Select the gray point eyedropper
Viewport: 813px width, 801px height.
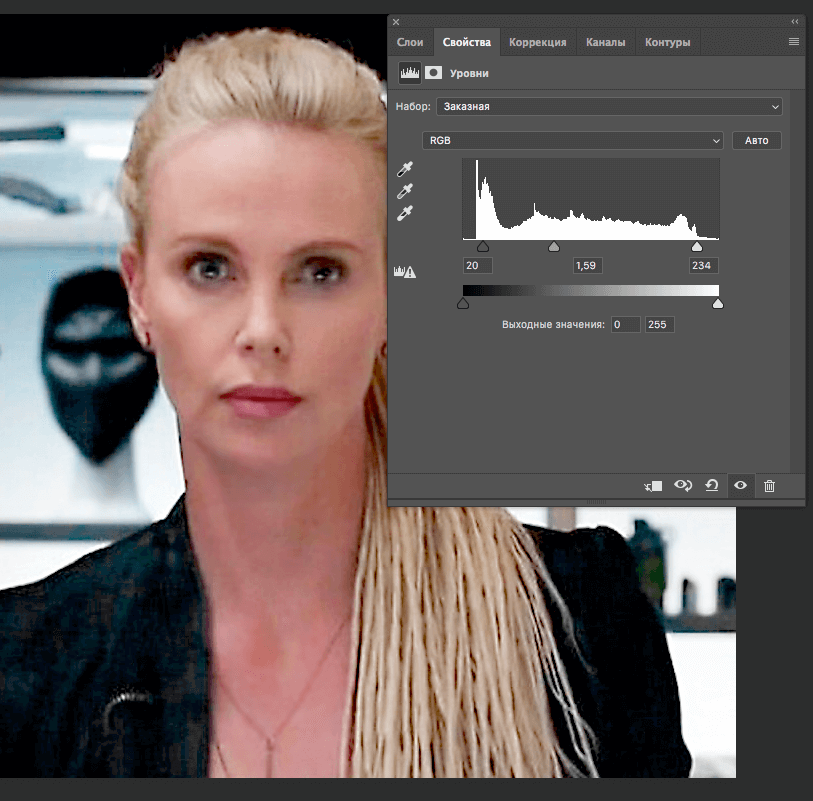(x=405, y=191)
